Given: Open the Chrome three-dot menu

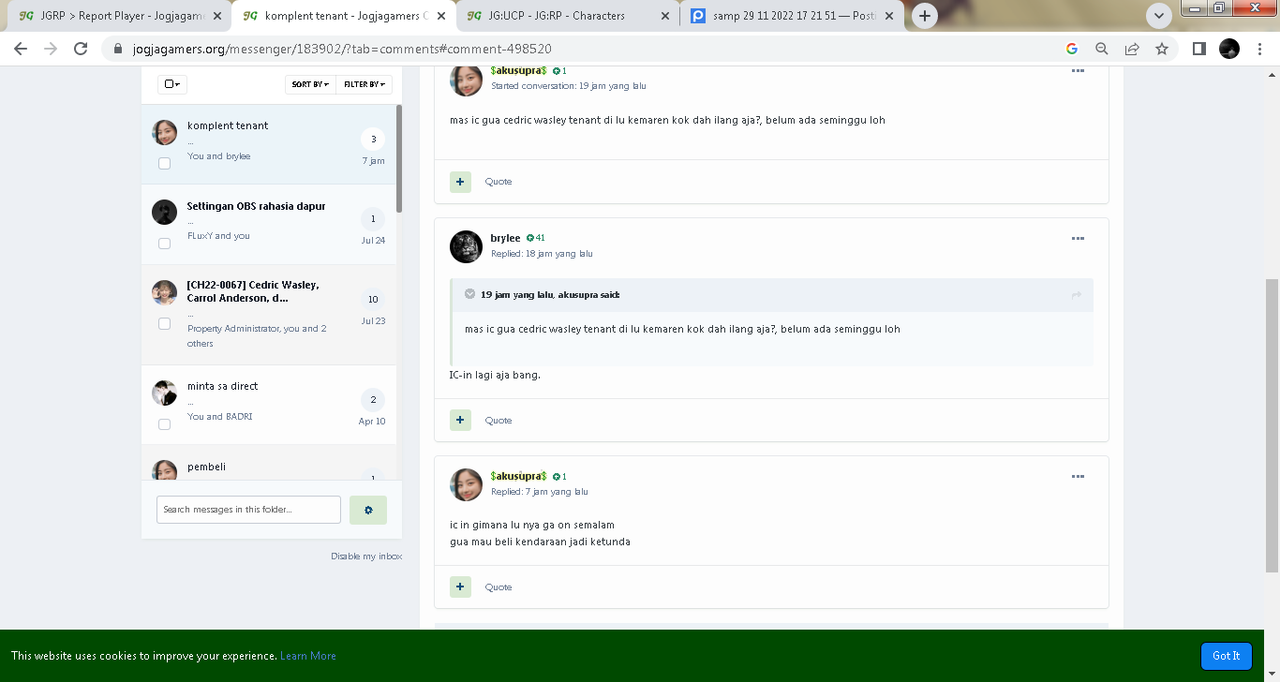Looking at the screenshot, I should (x=1260, y=48).
